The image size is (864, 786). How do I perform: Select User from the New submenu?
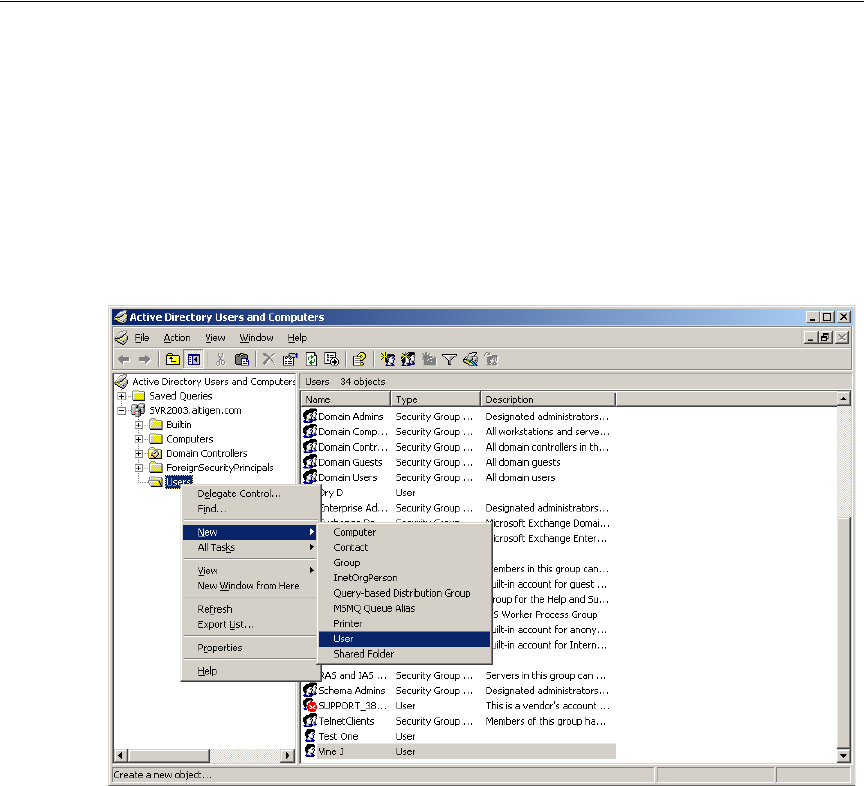coord(343,639)
